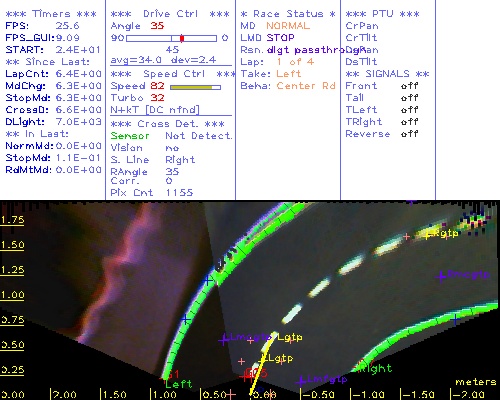The image size is (500, 400).
Task: Select the purple Rmcgtp cross marker
Action: click(441, 276)
